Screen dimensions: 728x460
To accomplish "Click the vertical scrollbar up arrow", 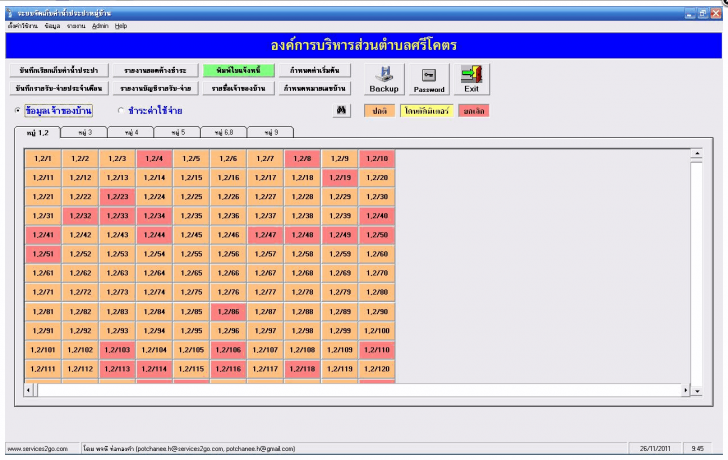I will click(x=696, y=154).
